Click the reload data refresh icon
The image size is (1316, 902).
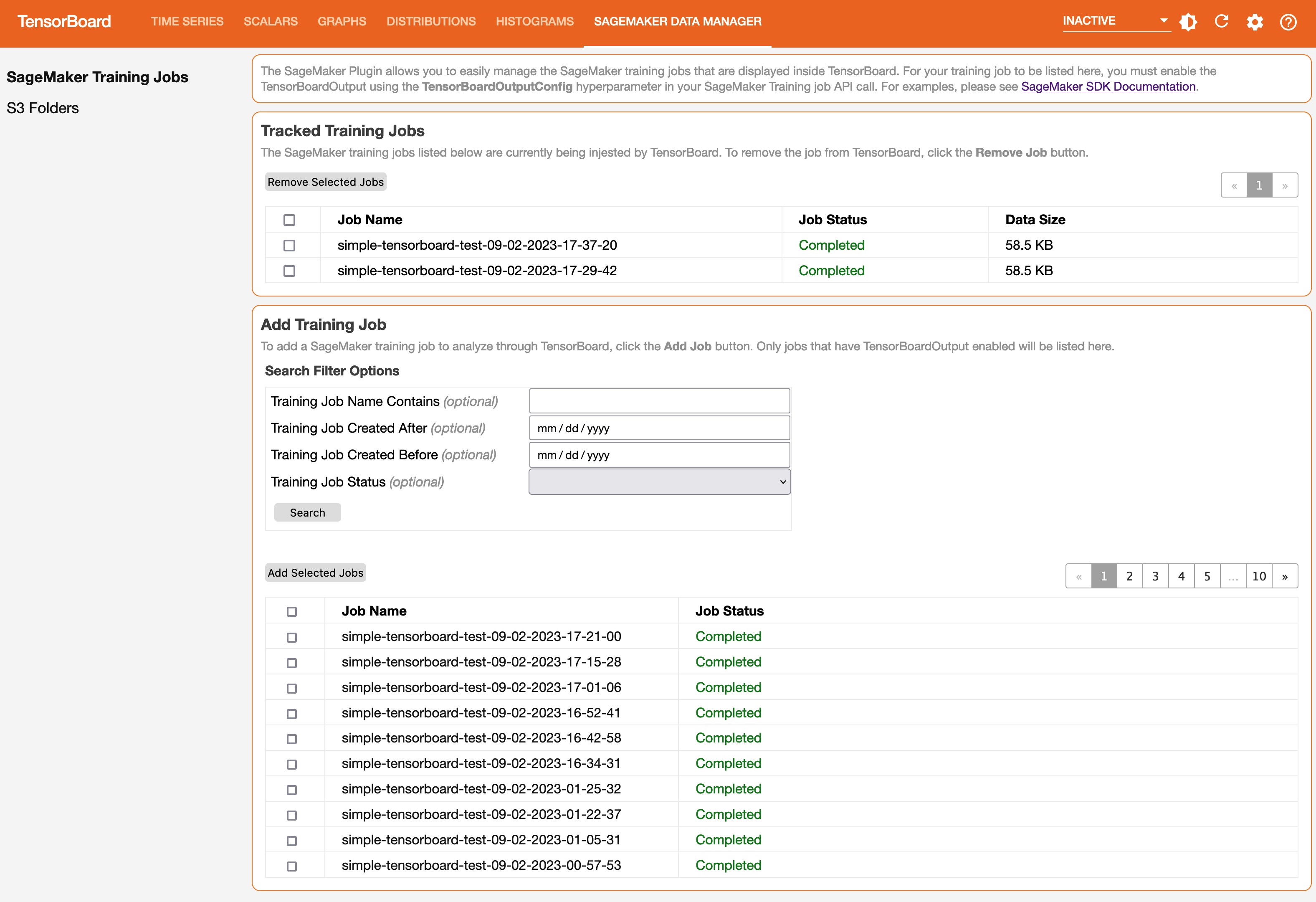pyautogui.click(x=1222, y=22)
